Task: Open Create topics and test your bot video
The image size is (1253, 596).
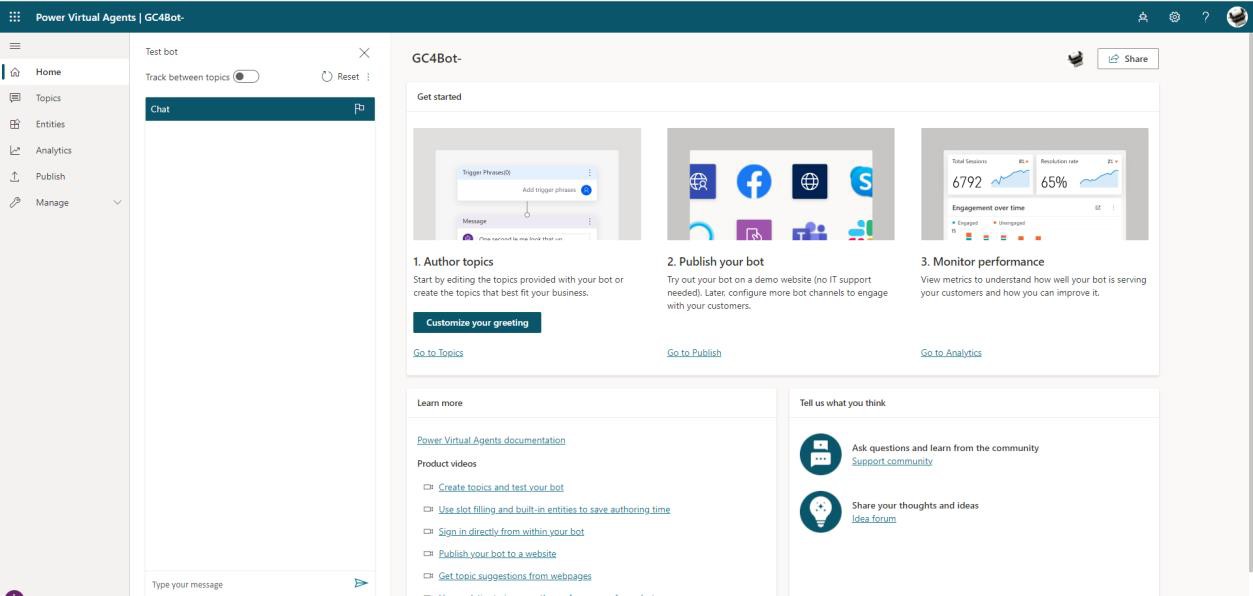Action: [x=501, y=487]
